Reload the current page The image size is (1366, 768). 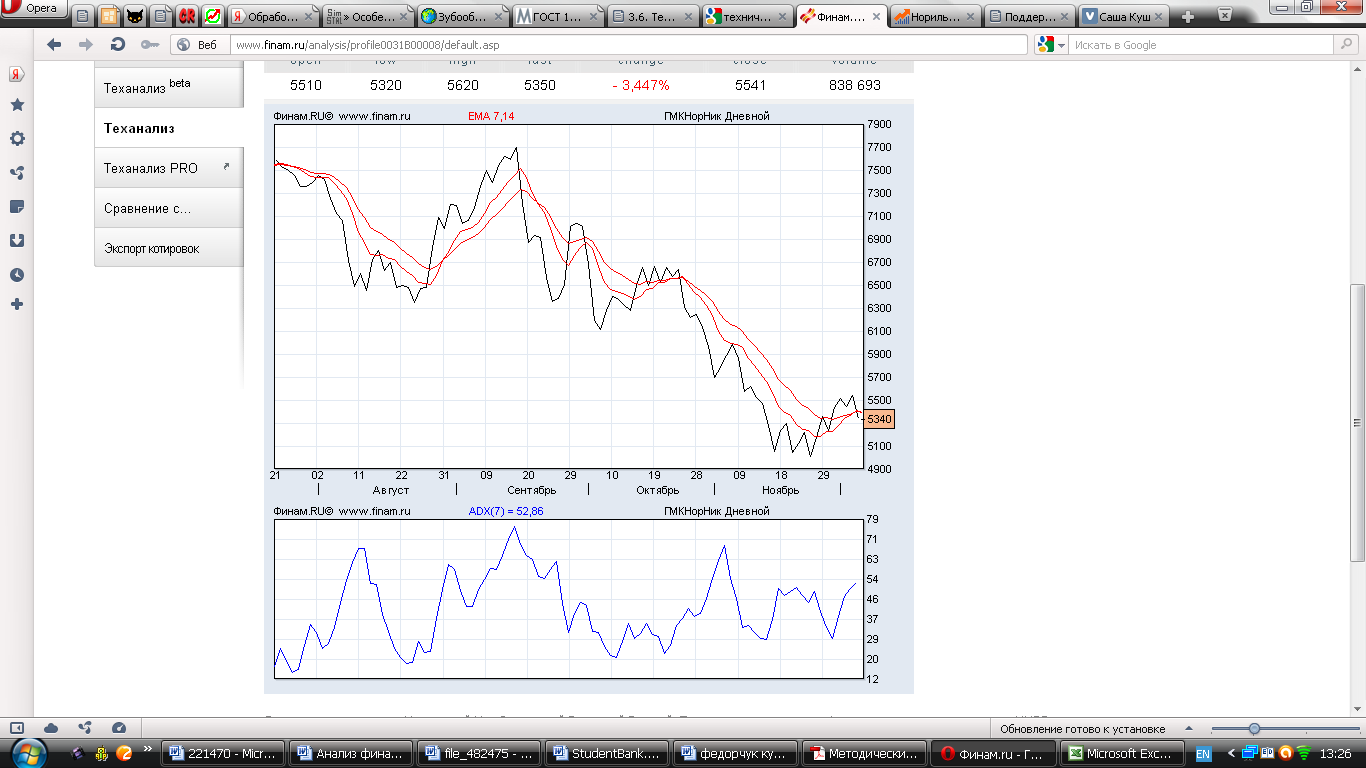pyautogui.click(x=118, y=44)
